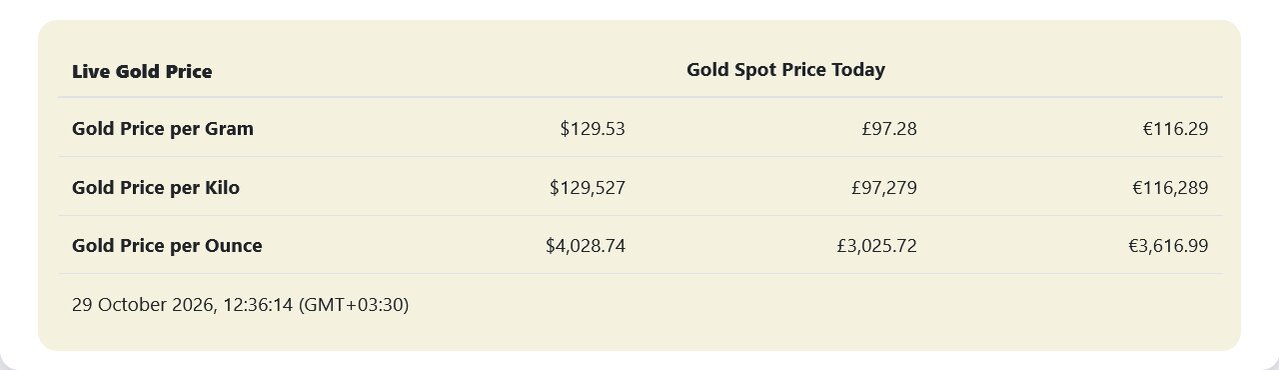
Task: Click the €116,289 per kilo value
Action: tap(1170, 187)
